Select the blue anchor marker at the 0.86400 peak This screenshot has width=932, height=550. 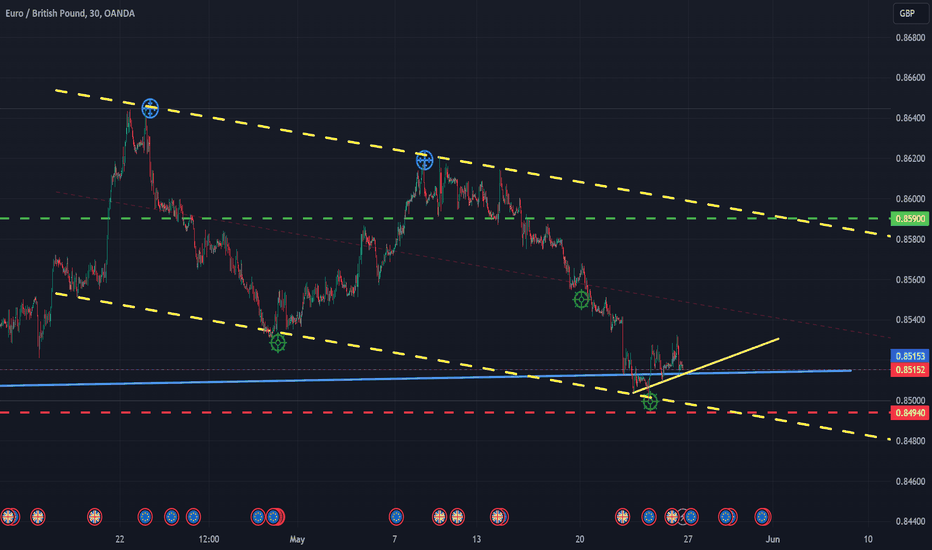click(150, 108)
